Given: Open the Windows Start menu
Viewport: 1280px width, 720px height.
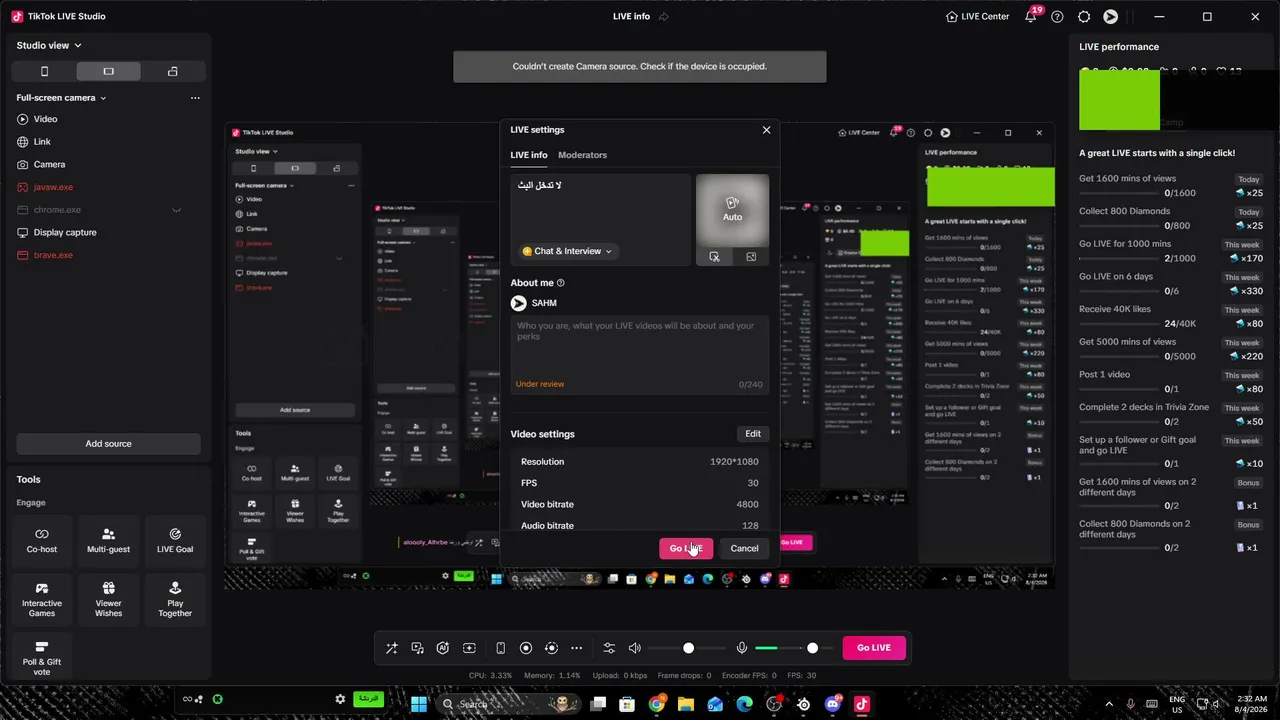Looking at the screenshot, I should pos(419,704).
